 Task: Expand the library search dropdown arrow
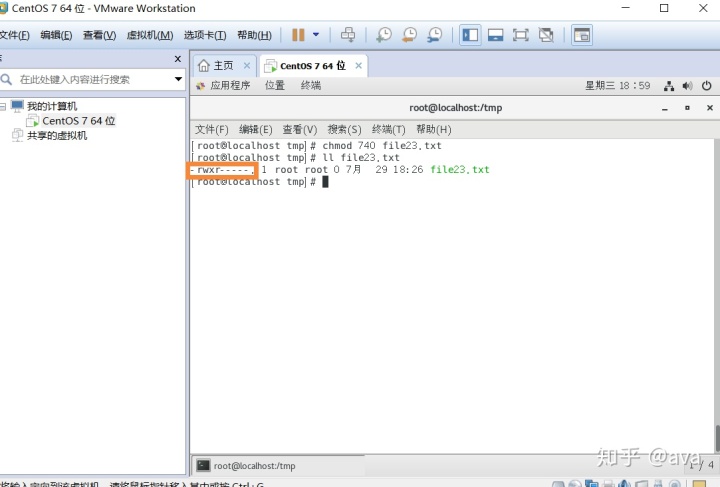[x=178, y=79]
